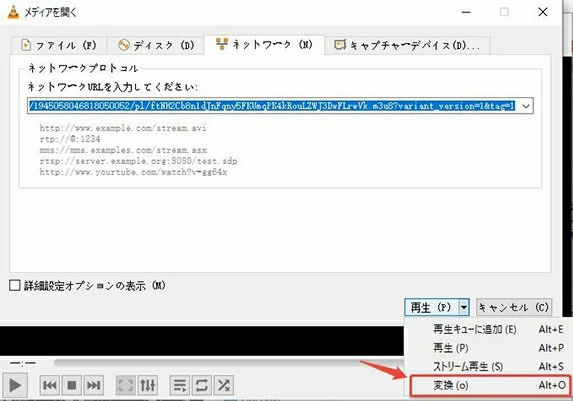The width and height of the screenshot is (573, 401).
Task: Stop playback with the stop button
Action: (72, 385)
